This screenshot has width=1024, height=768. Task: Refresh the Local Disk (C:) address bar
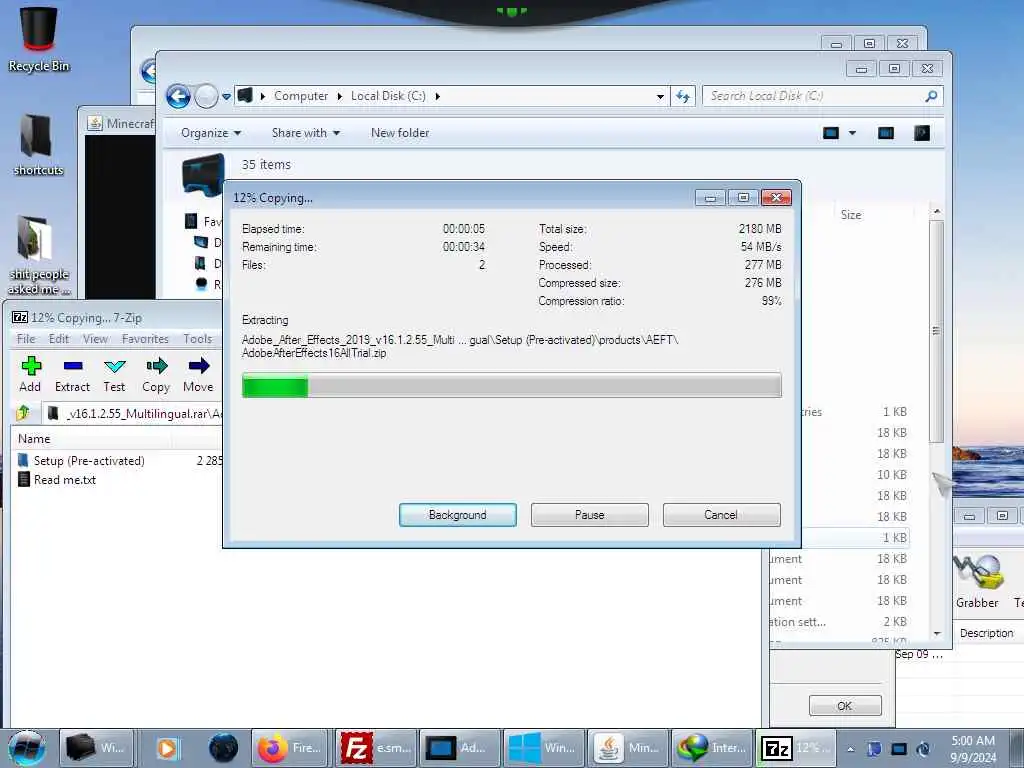683,96
